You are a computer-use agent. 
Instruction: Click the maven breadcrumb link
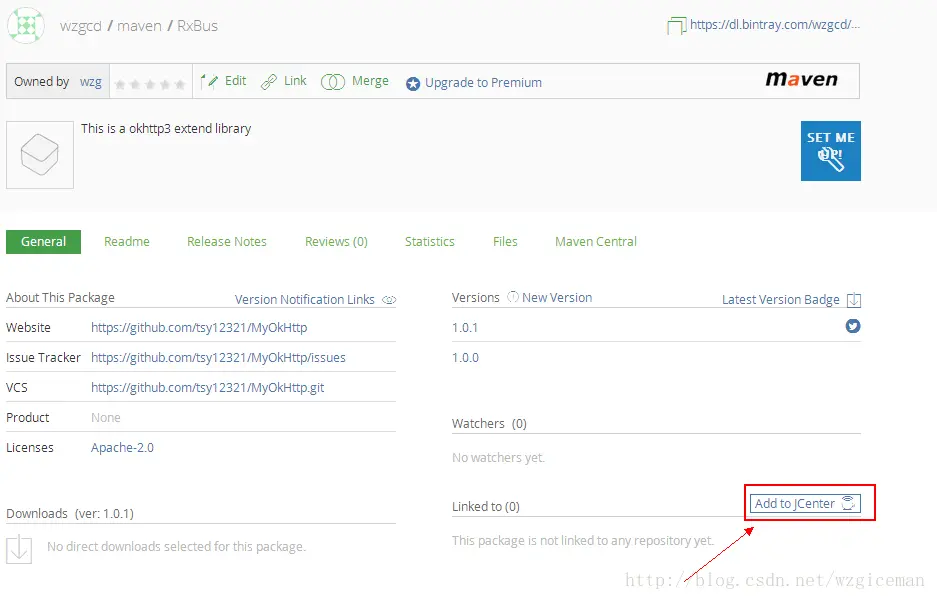[x=139, y=26]
